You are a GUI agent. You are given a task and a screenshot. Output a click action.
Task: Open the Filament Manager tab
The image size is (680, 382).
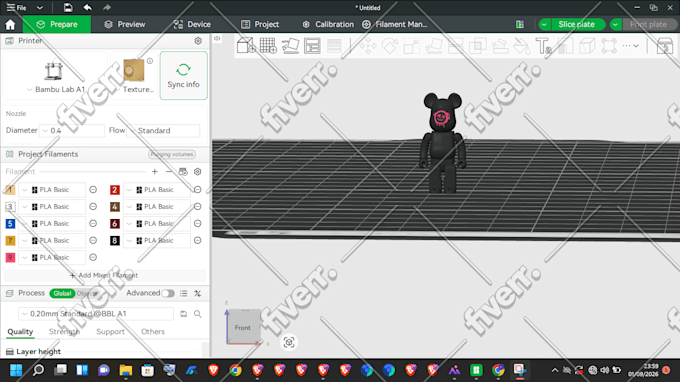point(395,25)
